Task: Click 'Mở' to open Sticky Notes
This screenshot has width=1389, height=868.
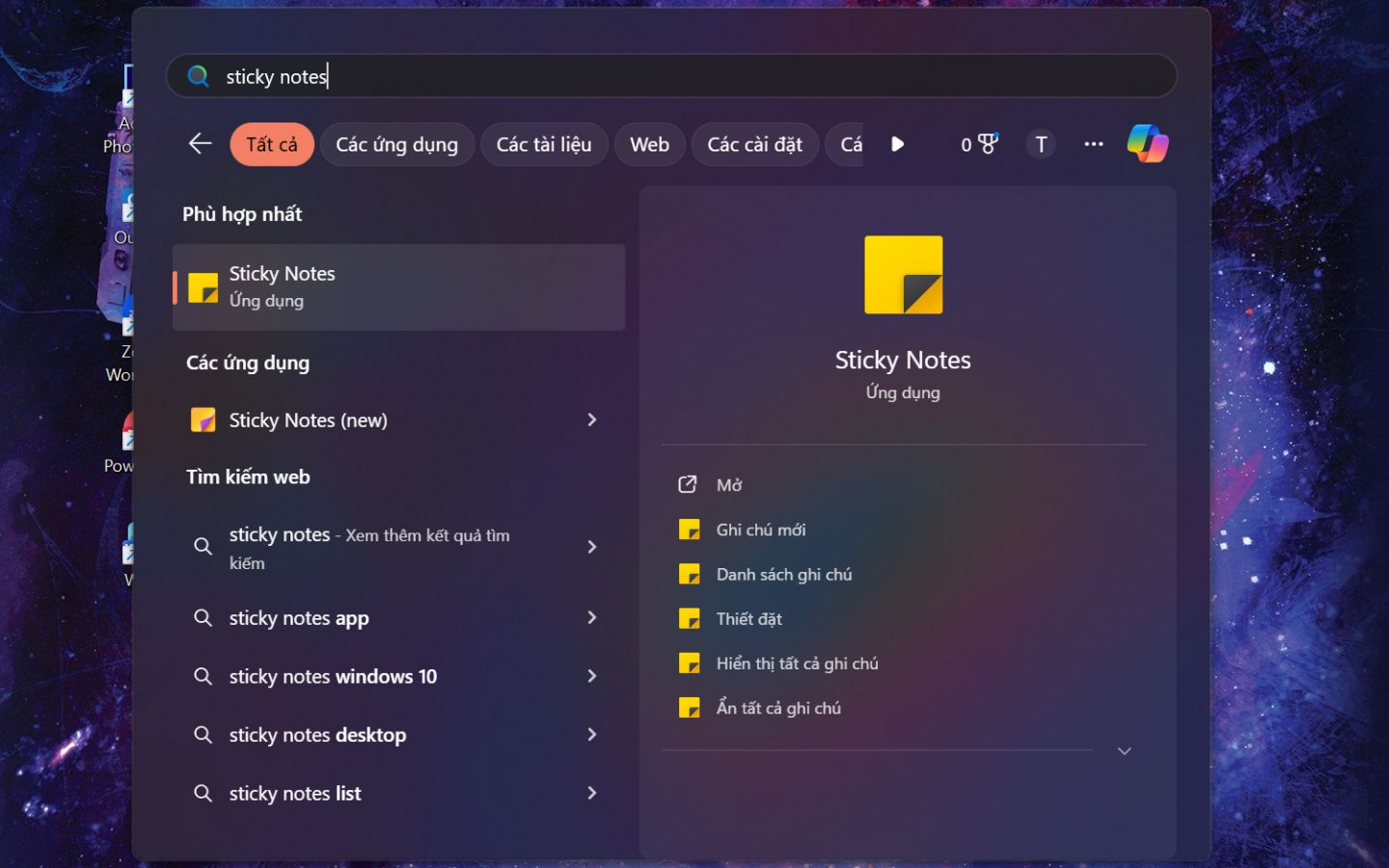Action: click(729, 485)
